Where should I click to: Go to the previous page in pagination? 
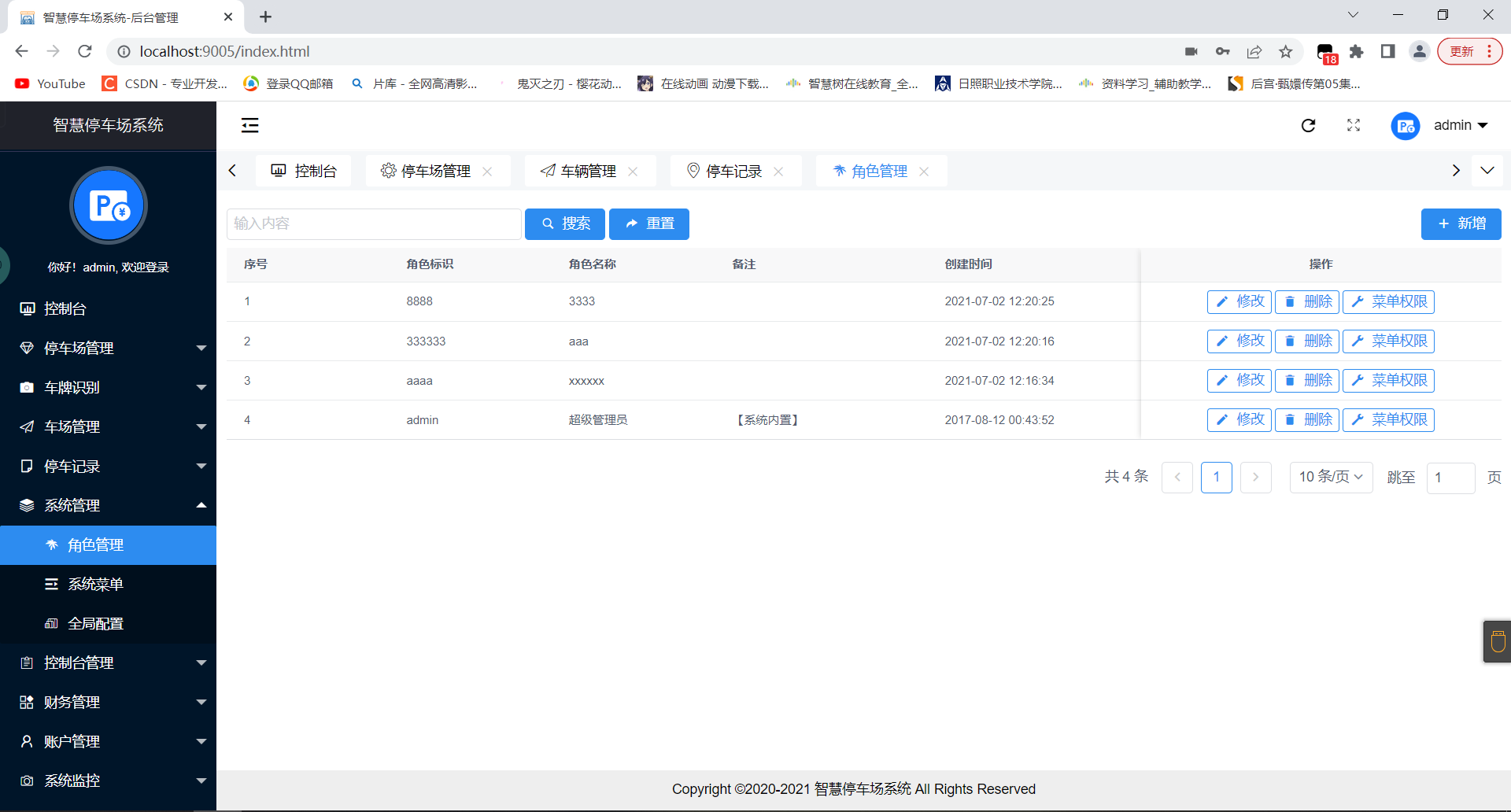tap(1177, 478)
